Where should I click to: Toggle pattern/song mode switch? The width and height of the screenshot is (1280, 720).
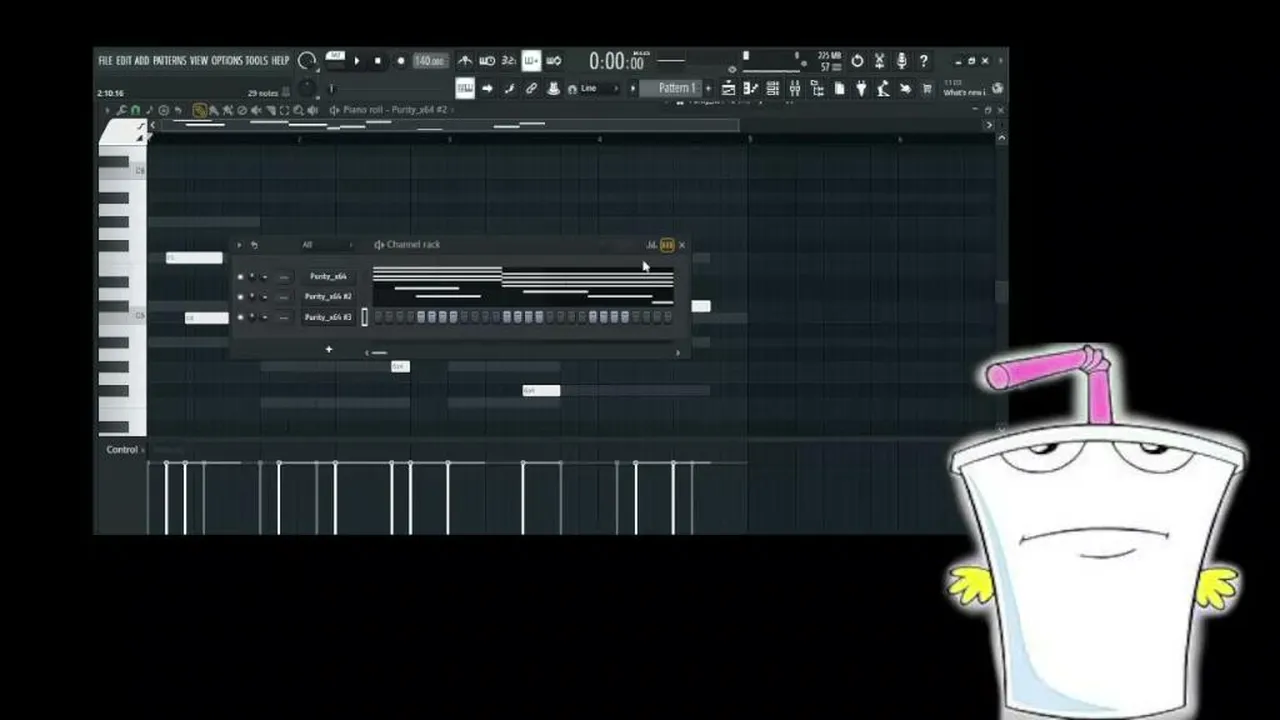(335, 60)
